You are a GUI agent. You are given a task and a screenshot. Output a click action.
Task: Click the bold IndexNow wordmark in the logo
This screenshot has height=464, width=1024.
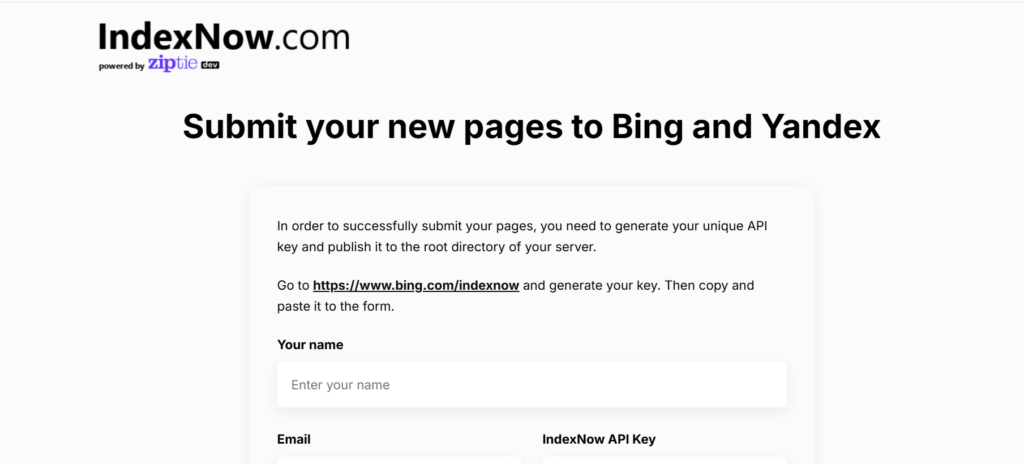click(185, 38)
